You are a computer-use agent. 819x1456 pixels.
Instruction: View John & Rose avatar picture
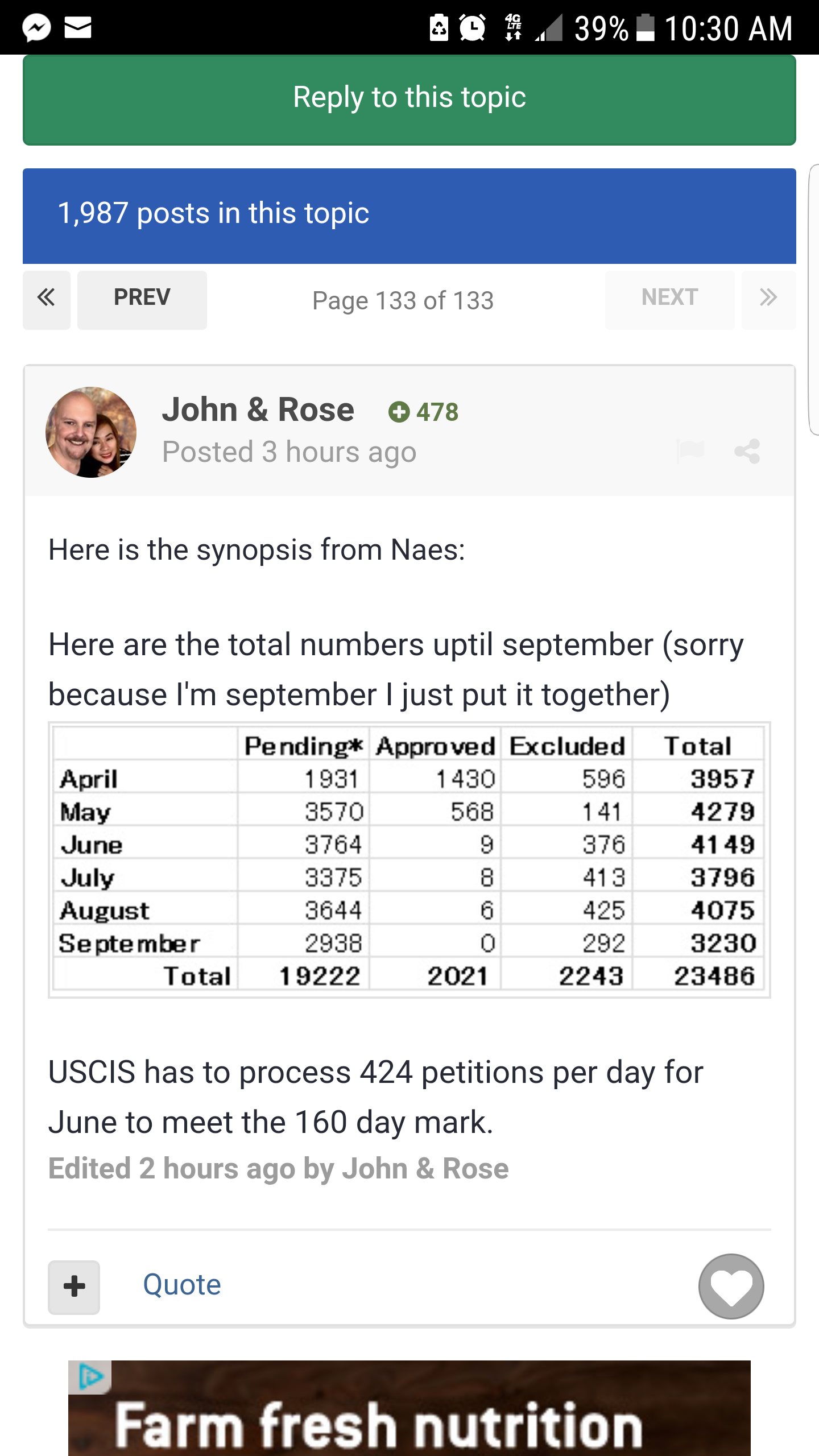pos(91,432)
